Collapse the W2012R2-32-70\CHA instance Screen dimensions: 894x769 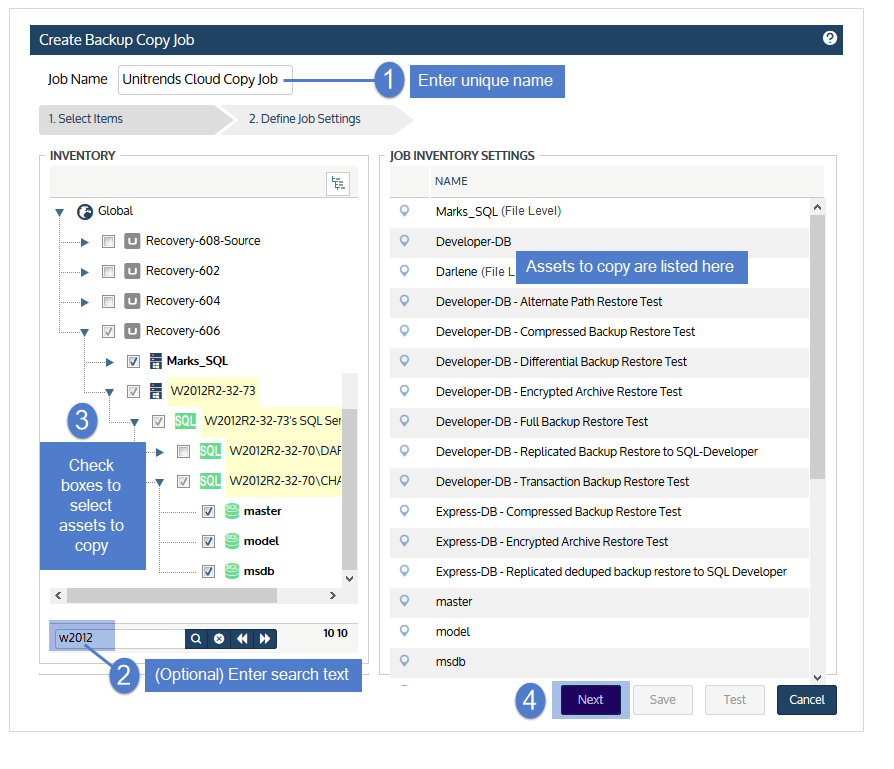tap(160, 482)
